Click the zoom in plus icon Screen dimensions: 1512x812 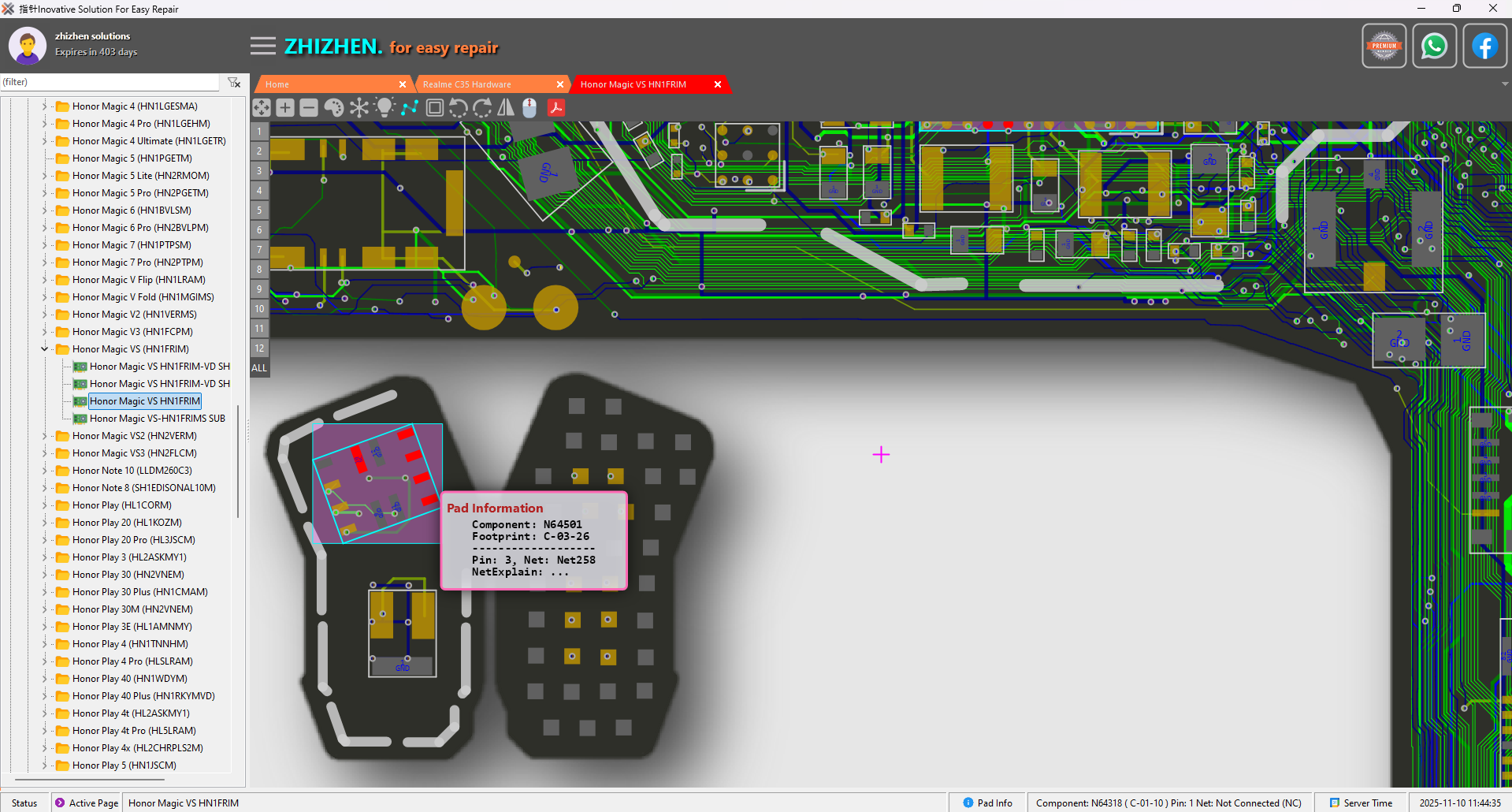(285, 108)
